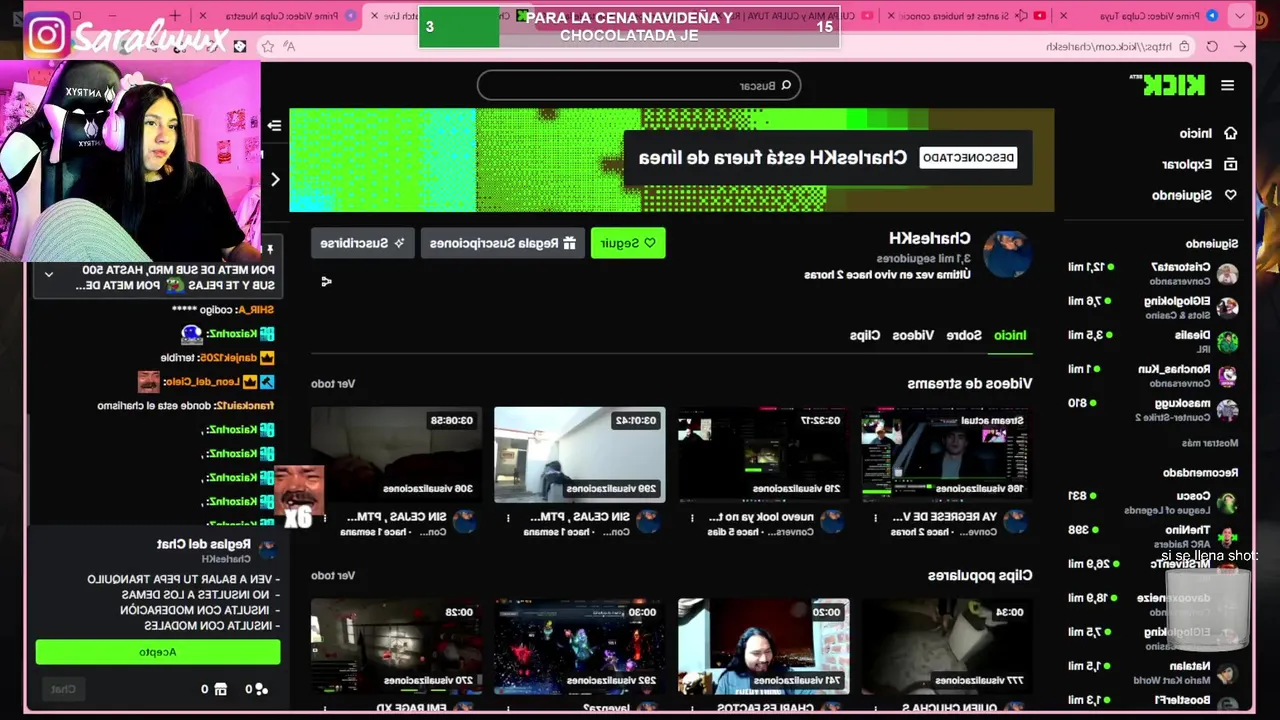Open Ronchas_Kun channel in sidebar
This screenshot has height=720, width=1280.
pos(1153,375)
